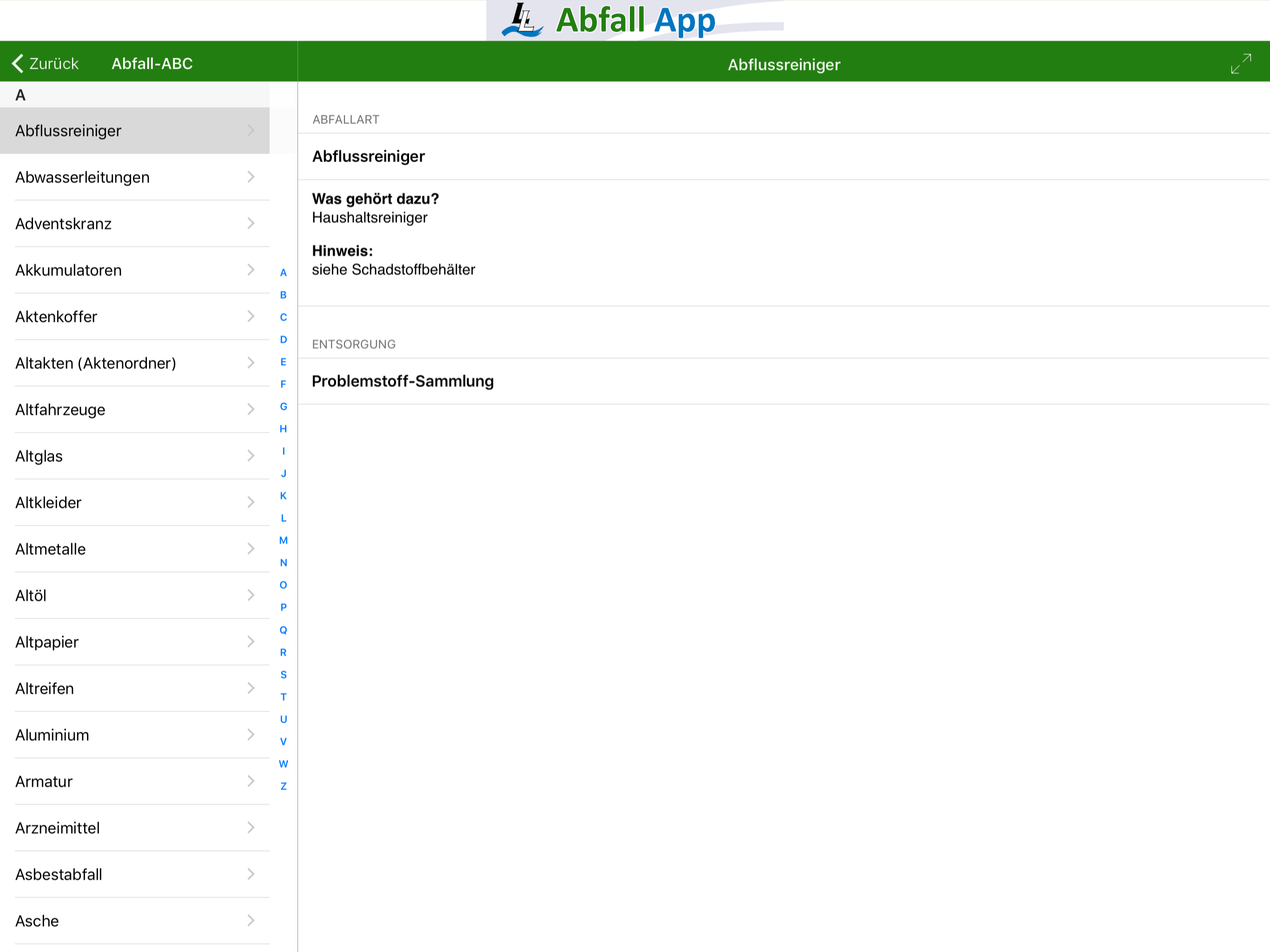Screen dimensions: 1270x952
Task: Tap the Abfall App logo
Action: [635, 20]
